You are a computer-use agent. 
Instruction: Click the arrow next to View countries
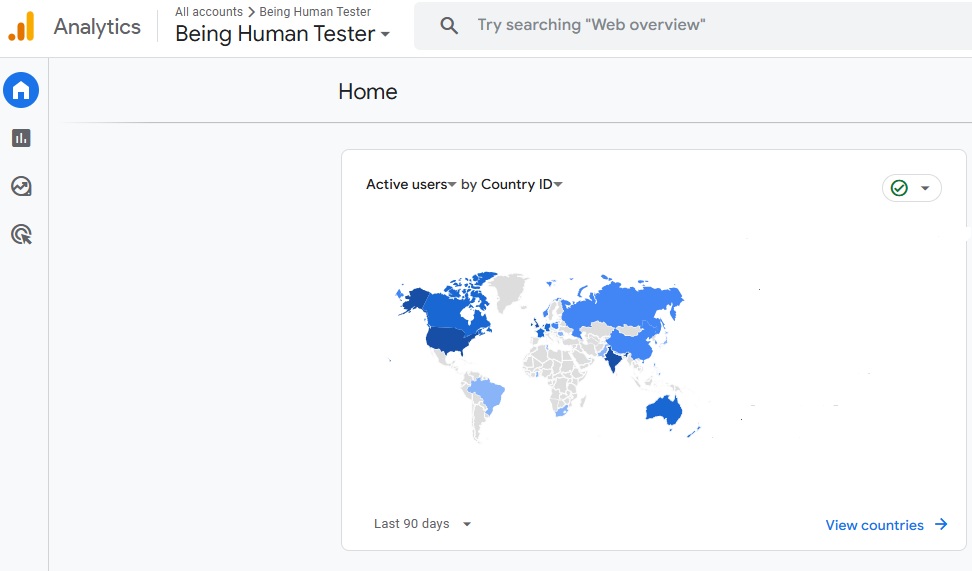941,525
